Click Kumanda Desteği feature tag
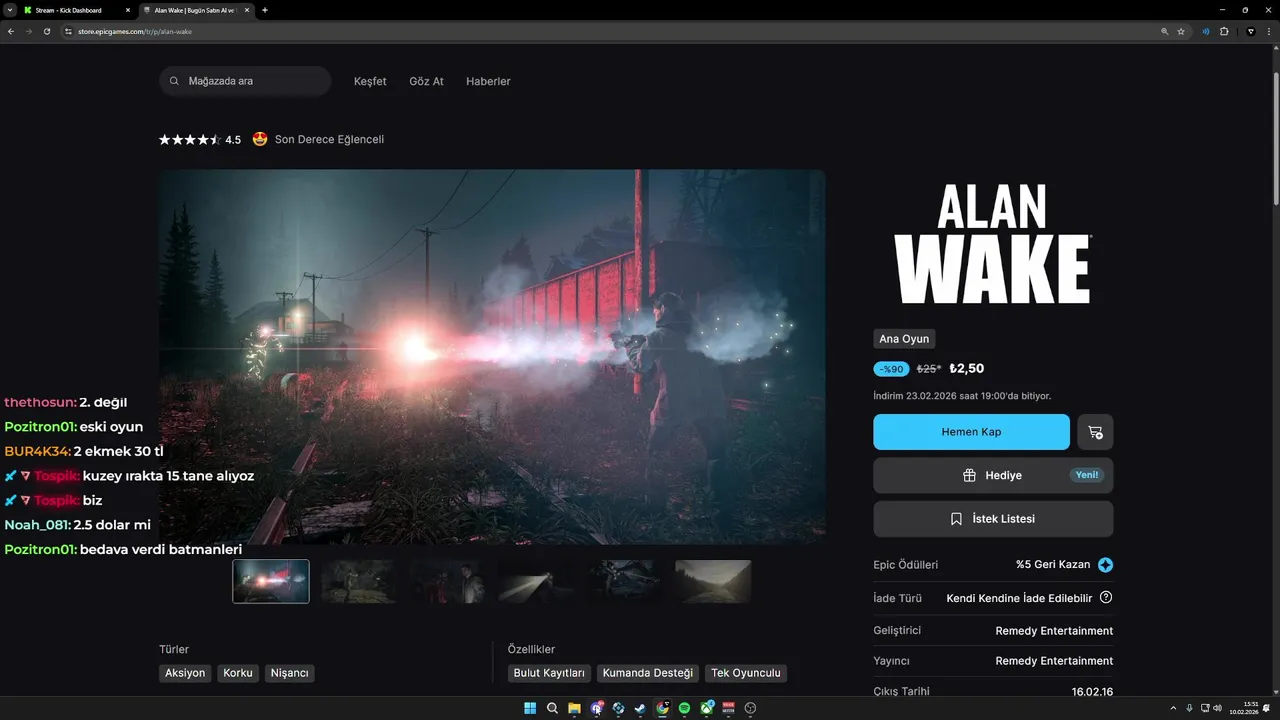The image size is (1280, 720). [x=648, y=673]
